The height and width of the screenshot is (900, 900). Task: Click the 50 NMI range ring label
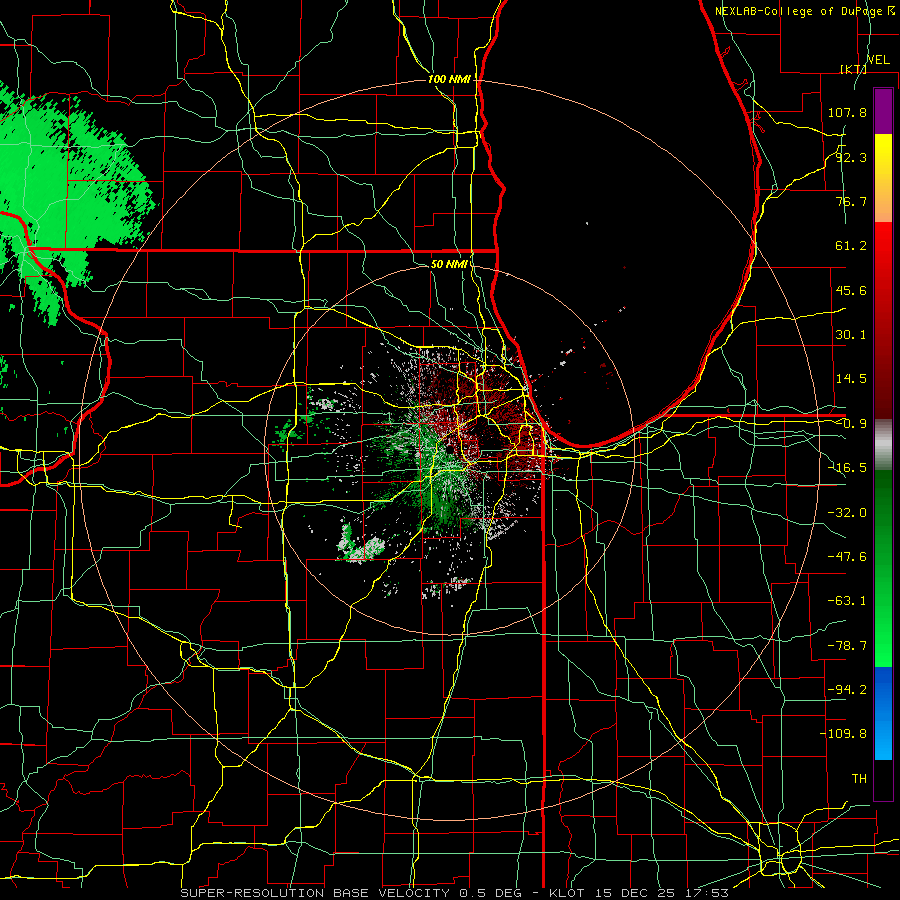[x=449, y=264]
